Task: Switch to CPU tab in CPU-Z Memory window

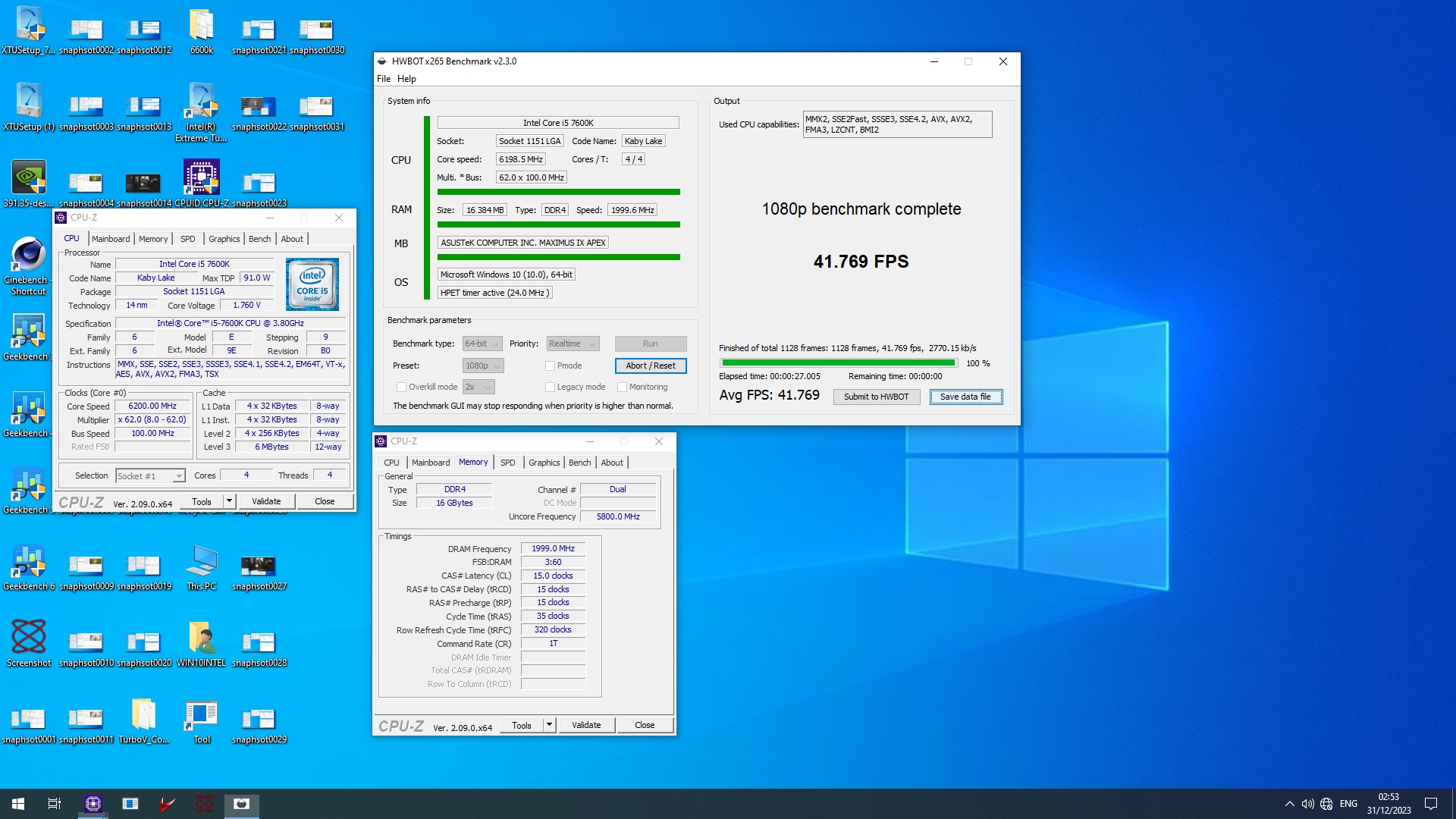Action: click(391, 463)
